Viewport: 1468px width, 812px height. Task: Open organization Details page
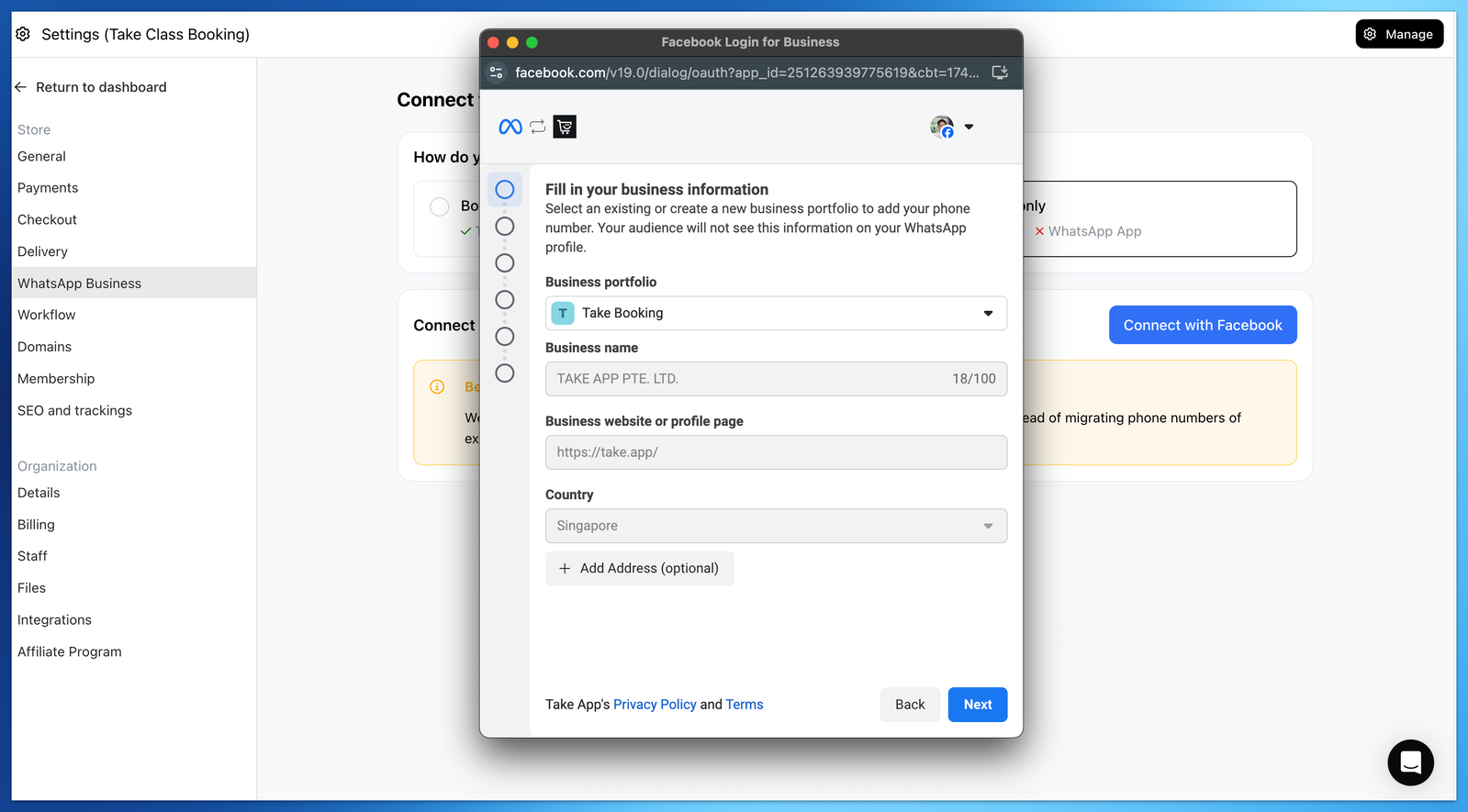click(x=134, y=493)
